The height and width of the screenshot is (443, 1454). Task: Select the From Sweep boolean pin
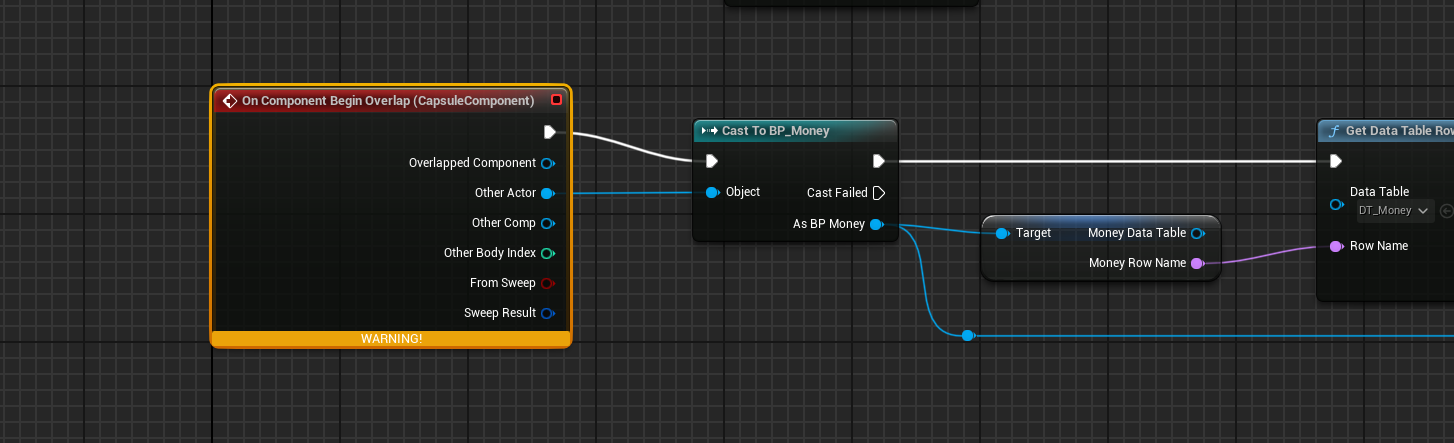click(547, 283)
